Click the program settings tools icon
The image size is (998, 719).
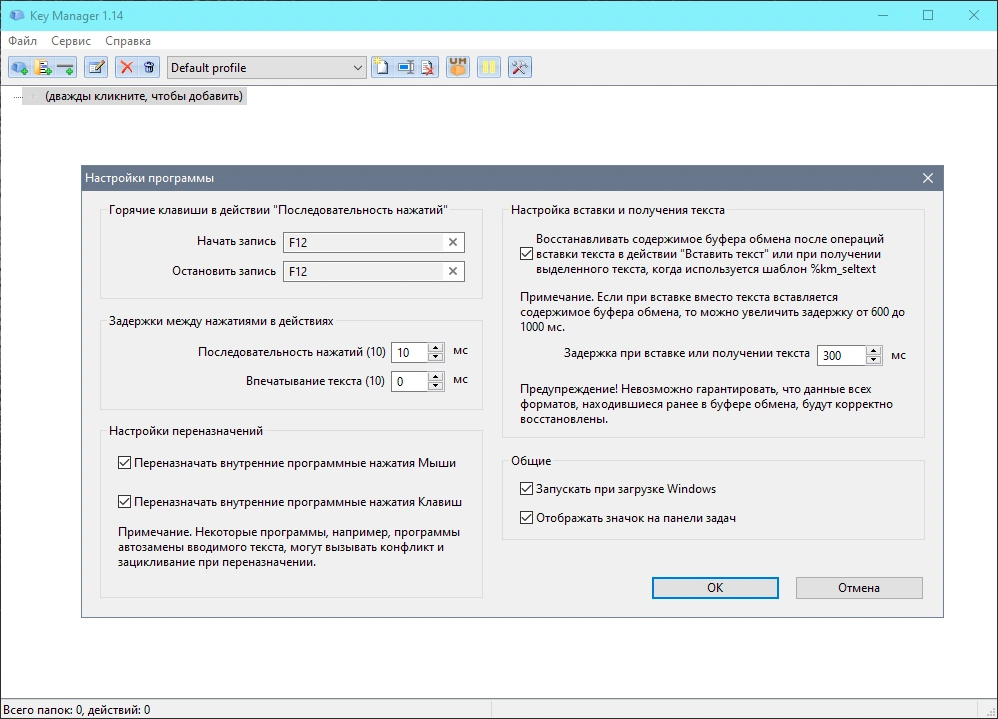click(519, 67)
